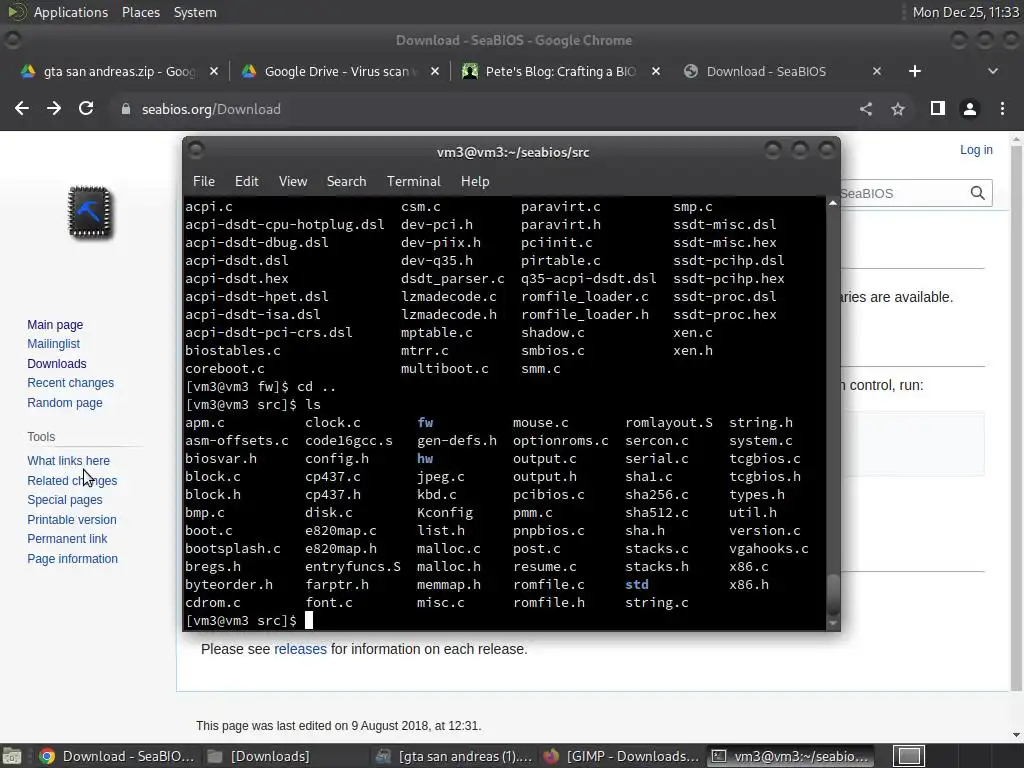The height and width of the screenshot is (768, 1024).
Task: Click the hw directory in terminal listing
Action: click(x=425, y=458)
